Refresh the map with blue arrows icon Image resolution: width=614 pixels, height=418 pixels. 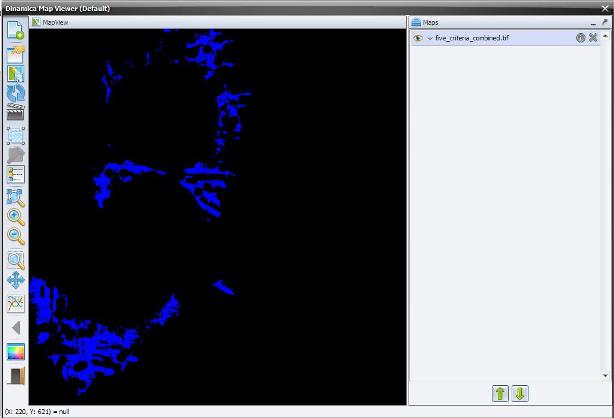click(16, 93)
